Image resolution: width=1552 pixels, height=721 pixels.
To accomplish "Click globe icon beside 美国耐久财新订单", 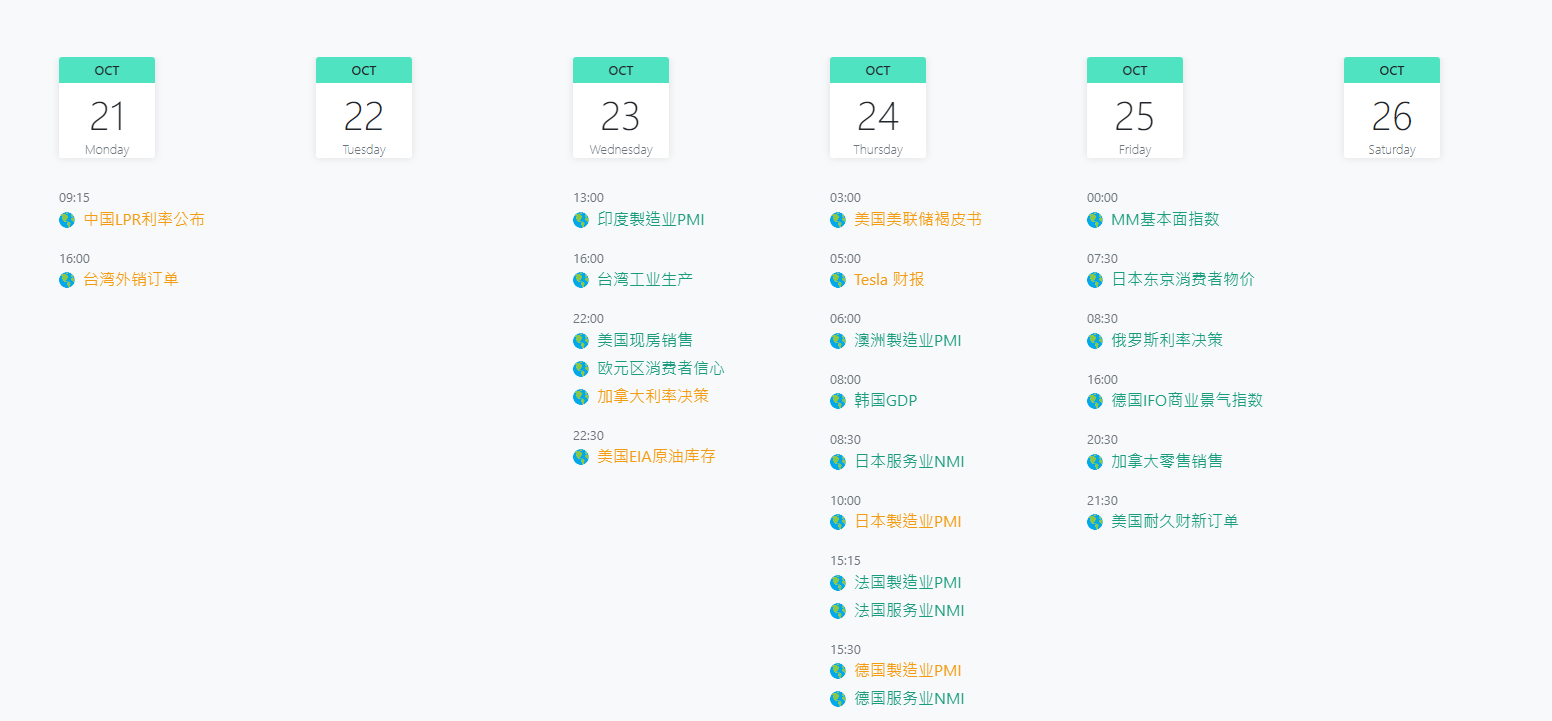I will click(x=1095, y=522).
